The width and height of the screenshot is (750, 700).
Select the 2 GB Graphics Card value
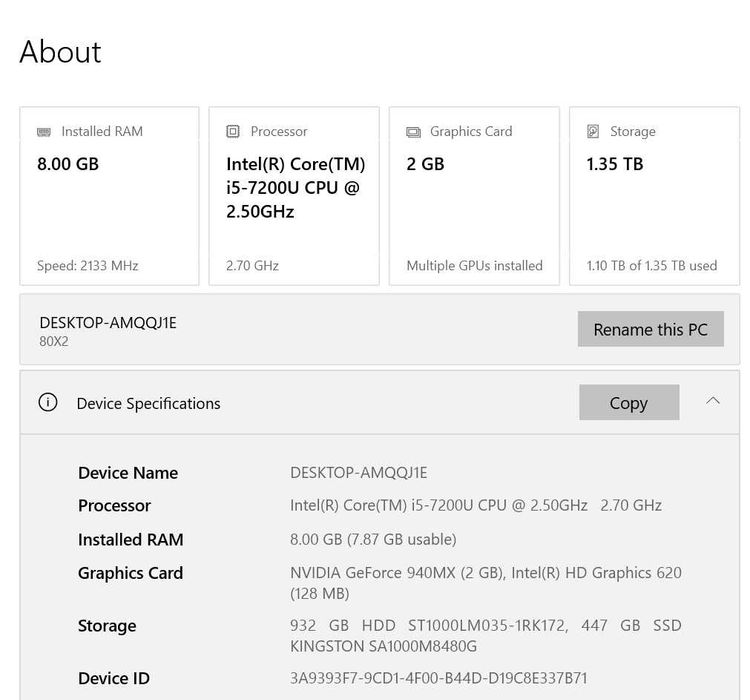tap(425, 164)
